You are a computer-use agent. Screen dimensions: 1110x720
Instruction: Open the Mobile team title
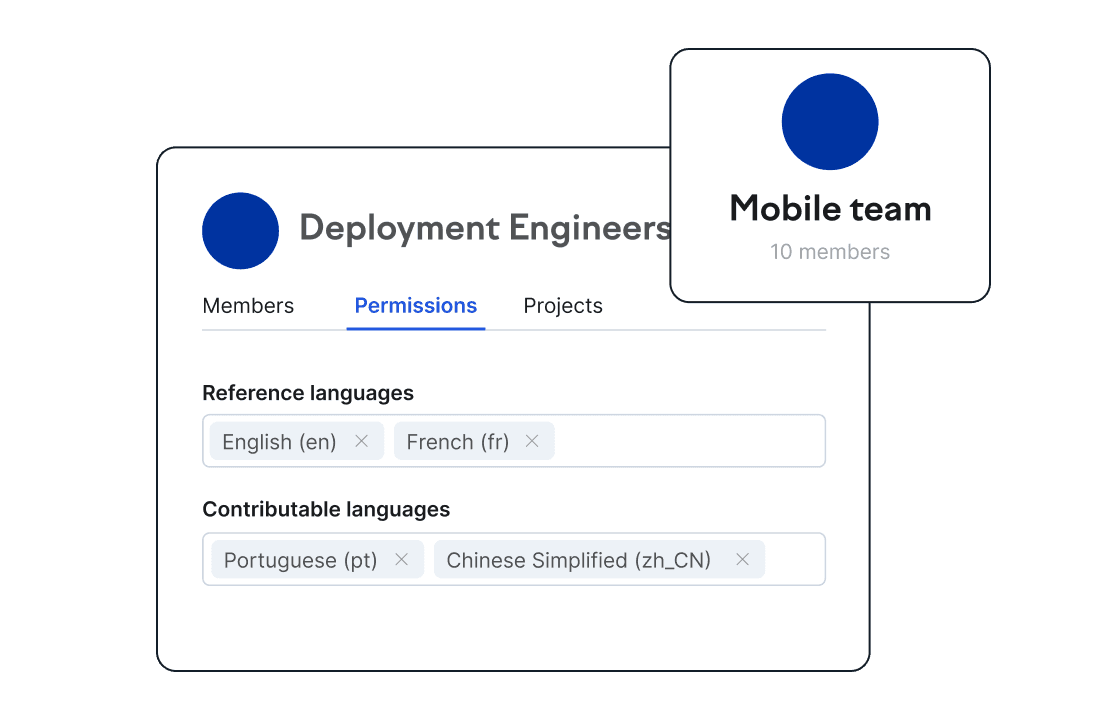coord(830,209)
